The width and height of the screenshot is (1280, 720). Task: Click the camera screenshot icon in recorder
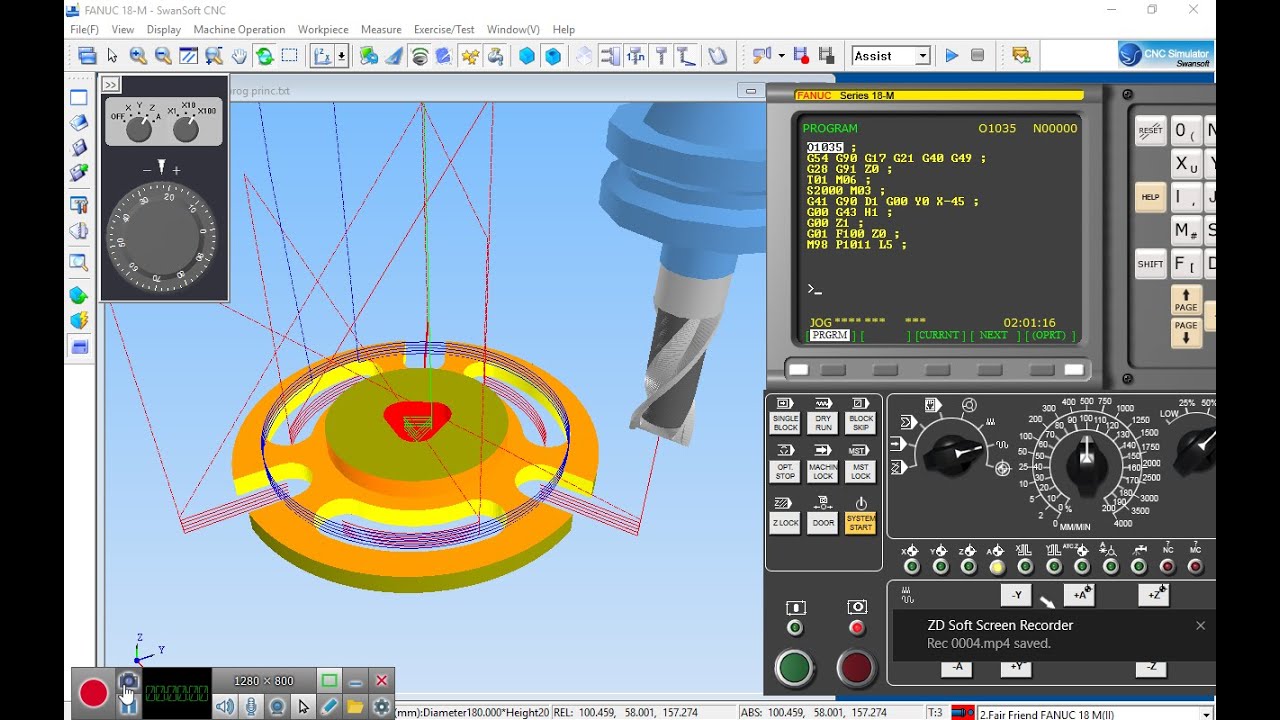(x=128, y=681)
